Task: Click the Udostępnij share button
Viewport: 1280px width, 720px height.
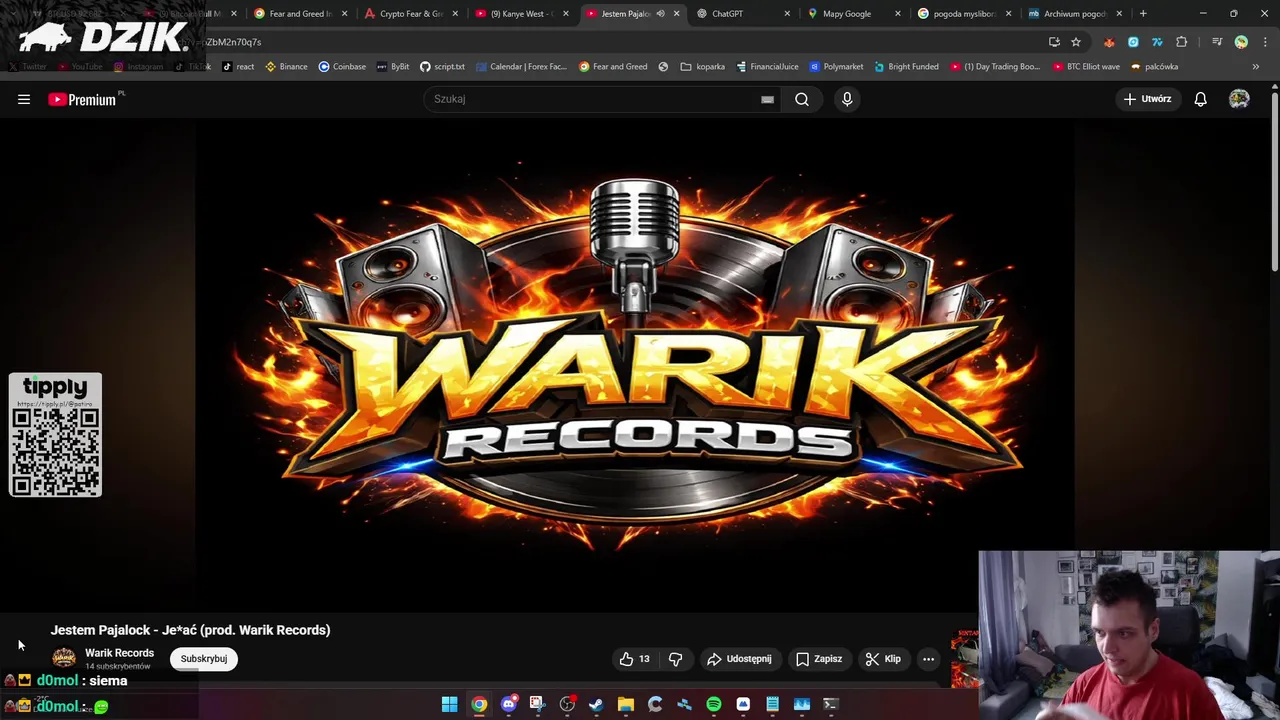Action: [x=739, y=659]
